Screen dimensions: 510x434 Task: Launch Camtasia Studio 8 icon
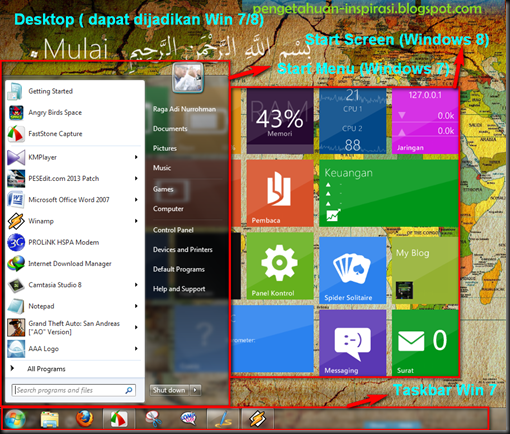(x=16, y=285)
